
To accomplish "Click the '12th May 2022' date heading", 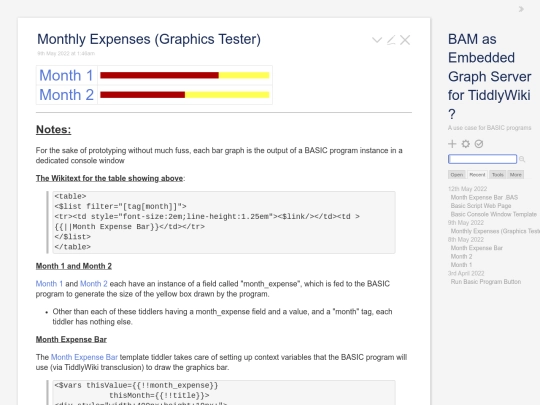I will (467, 189).
